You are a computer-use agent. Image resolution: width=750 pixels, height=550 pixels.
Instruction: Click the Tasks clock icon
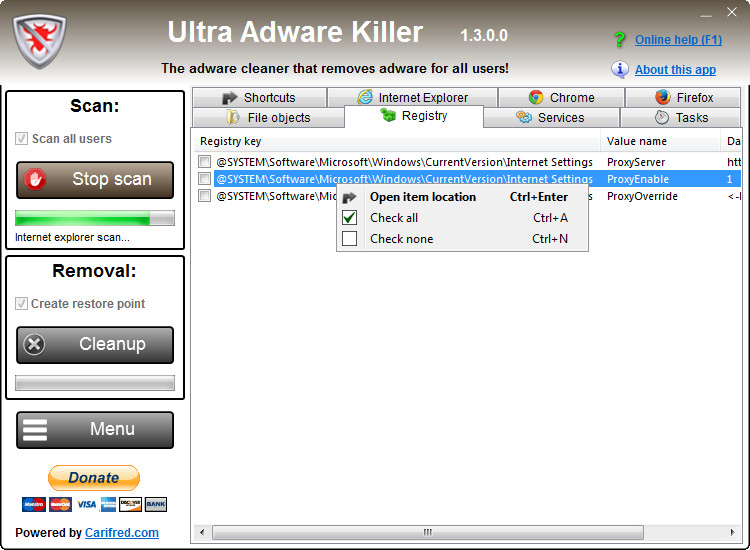pyautogui.click(x=662, y=117)
